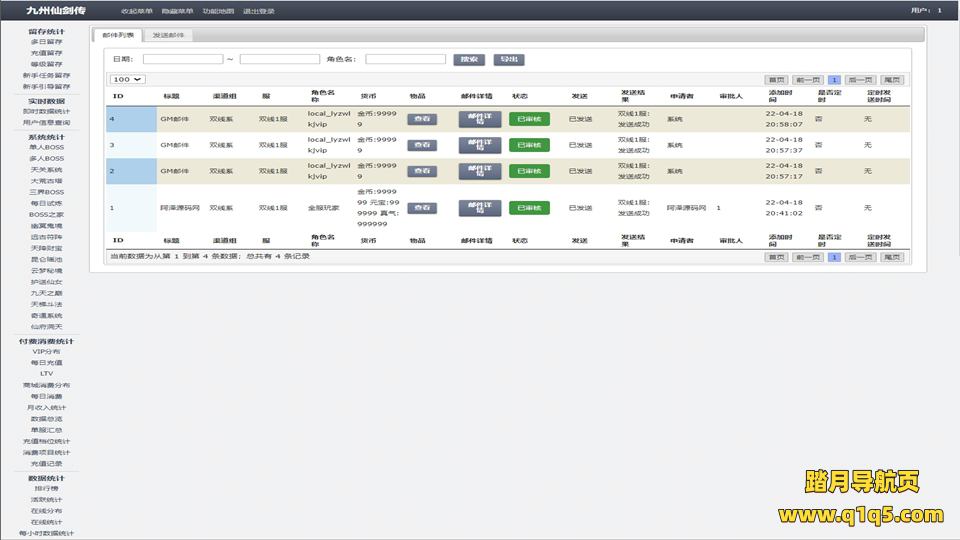Open VIP分布 in the sidebar
This screenshot has width=960, height=540.
[46, 352]
